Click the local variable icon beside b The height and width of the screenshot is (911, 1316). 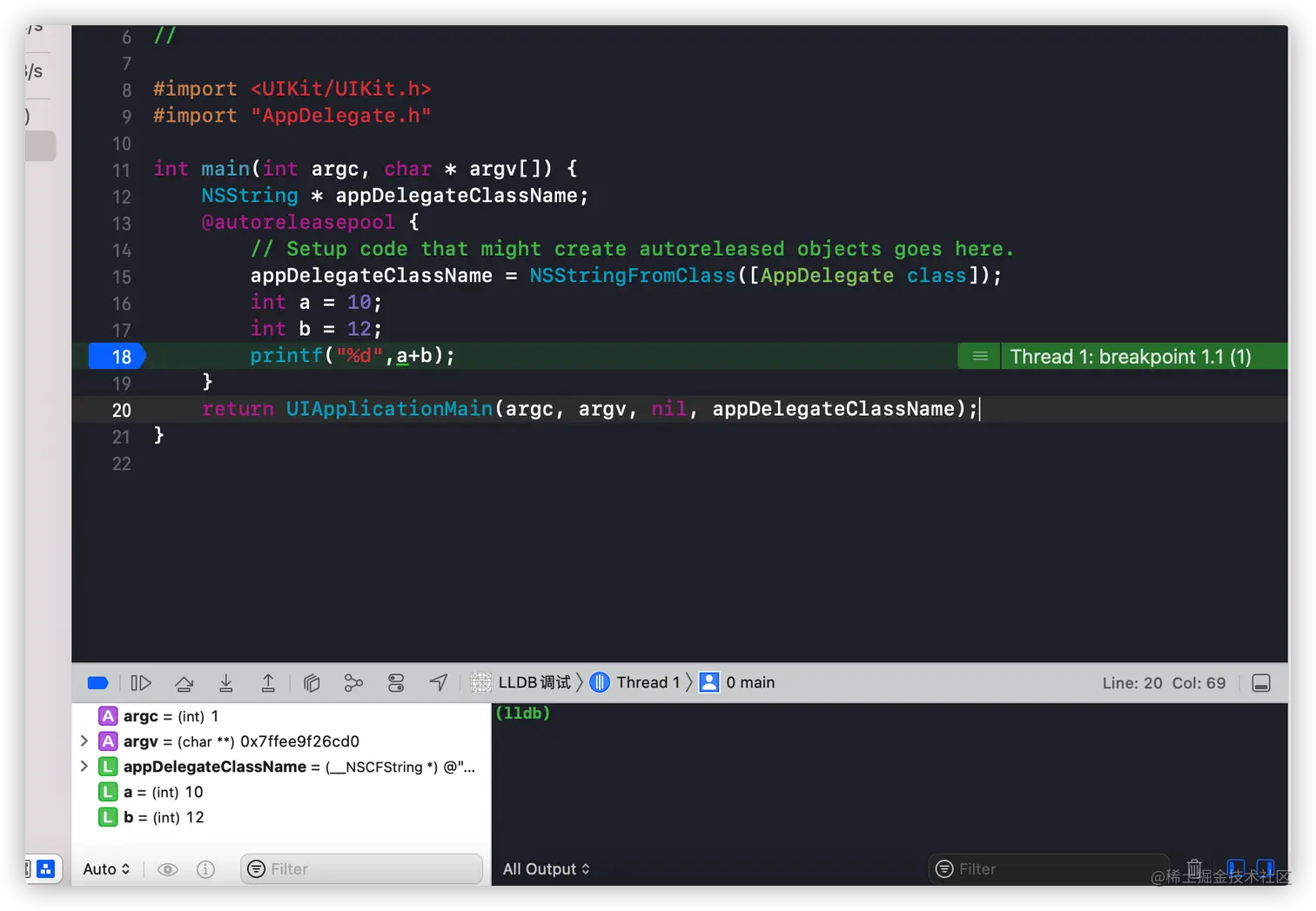(x=108, y=817)
